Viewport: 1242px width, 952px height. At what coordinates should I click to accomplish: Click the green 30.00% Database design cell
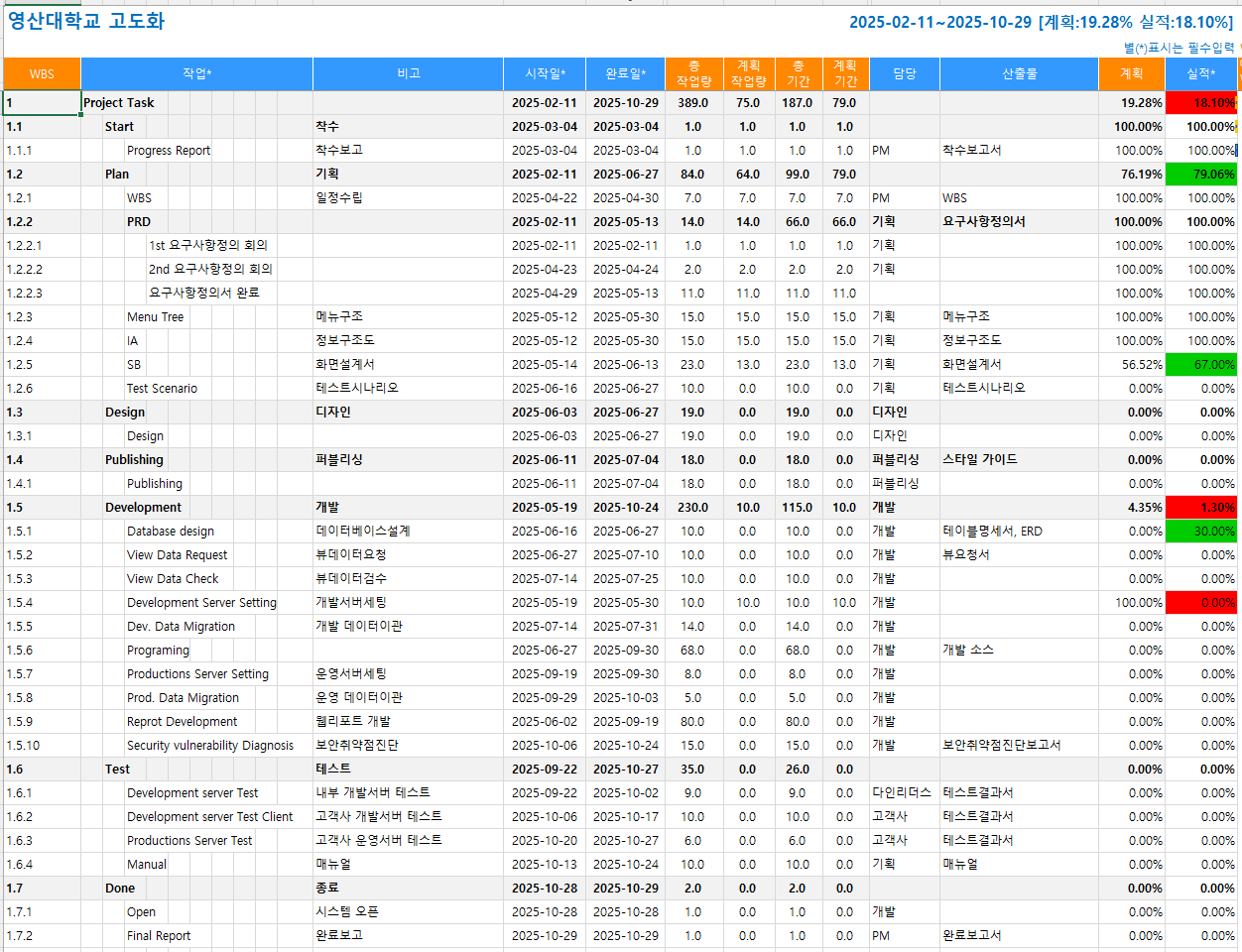tap(1200, 532)
